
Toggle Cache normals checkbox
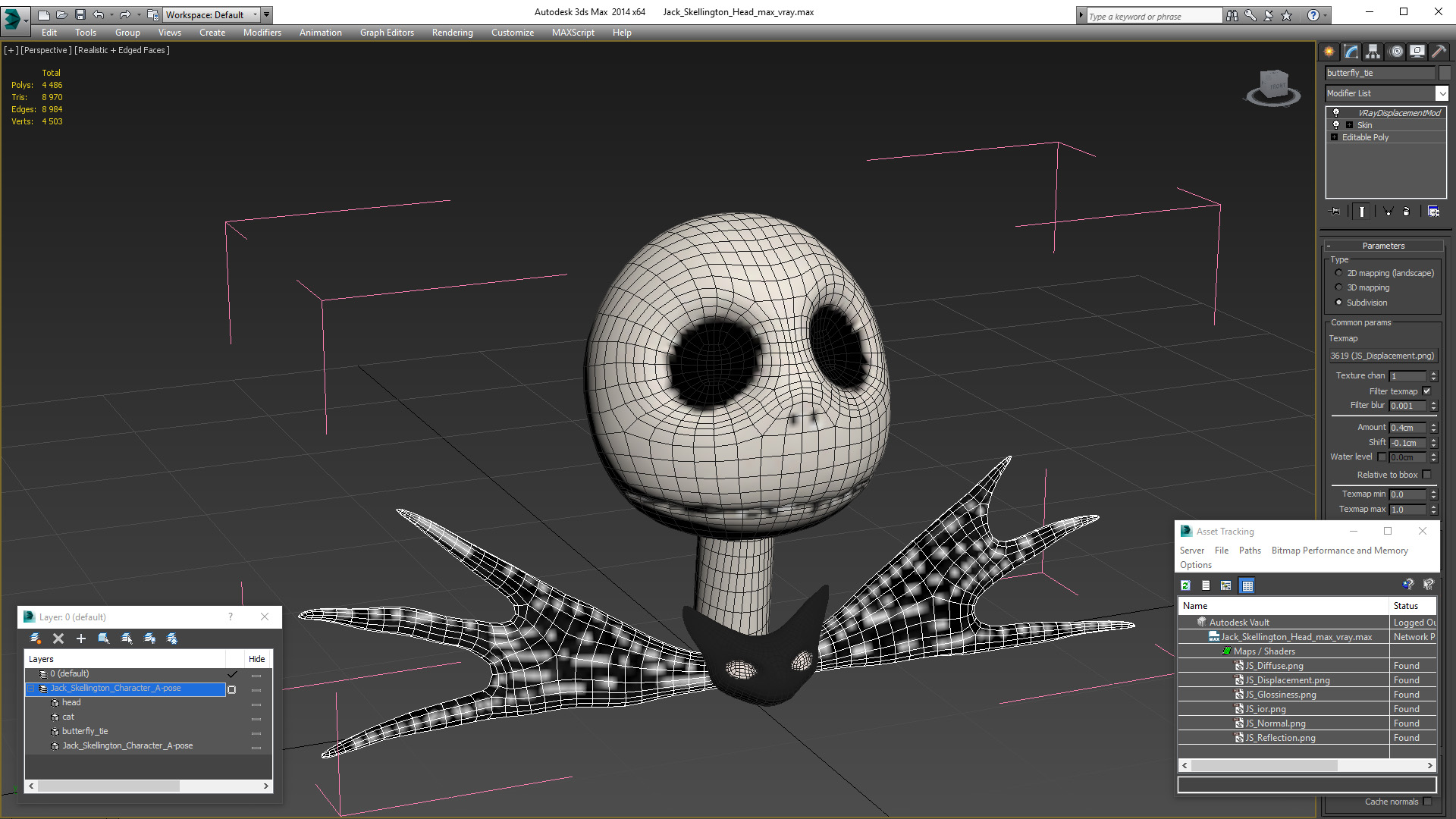1427,802
